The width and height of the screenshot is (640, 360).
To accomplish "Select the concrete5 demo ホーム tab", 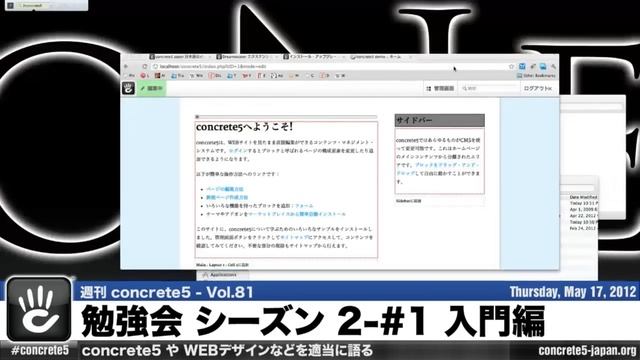I will click(x=380, y=57).
